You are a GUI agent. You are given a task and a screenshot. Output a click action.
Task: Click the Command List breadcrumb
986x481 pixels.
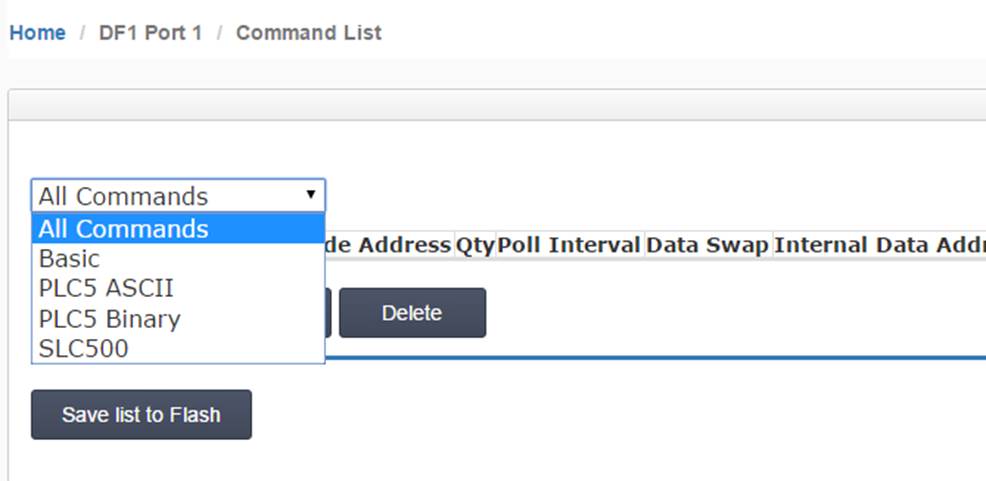coord(309,33)
